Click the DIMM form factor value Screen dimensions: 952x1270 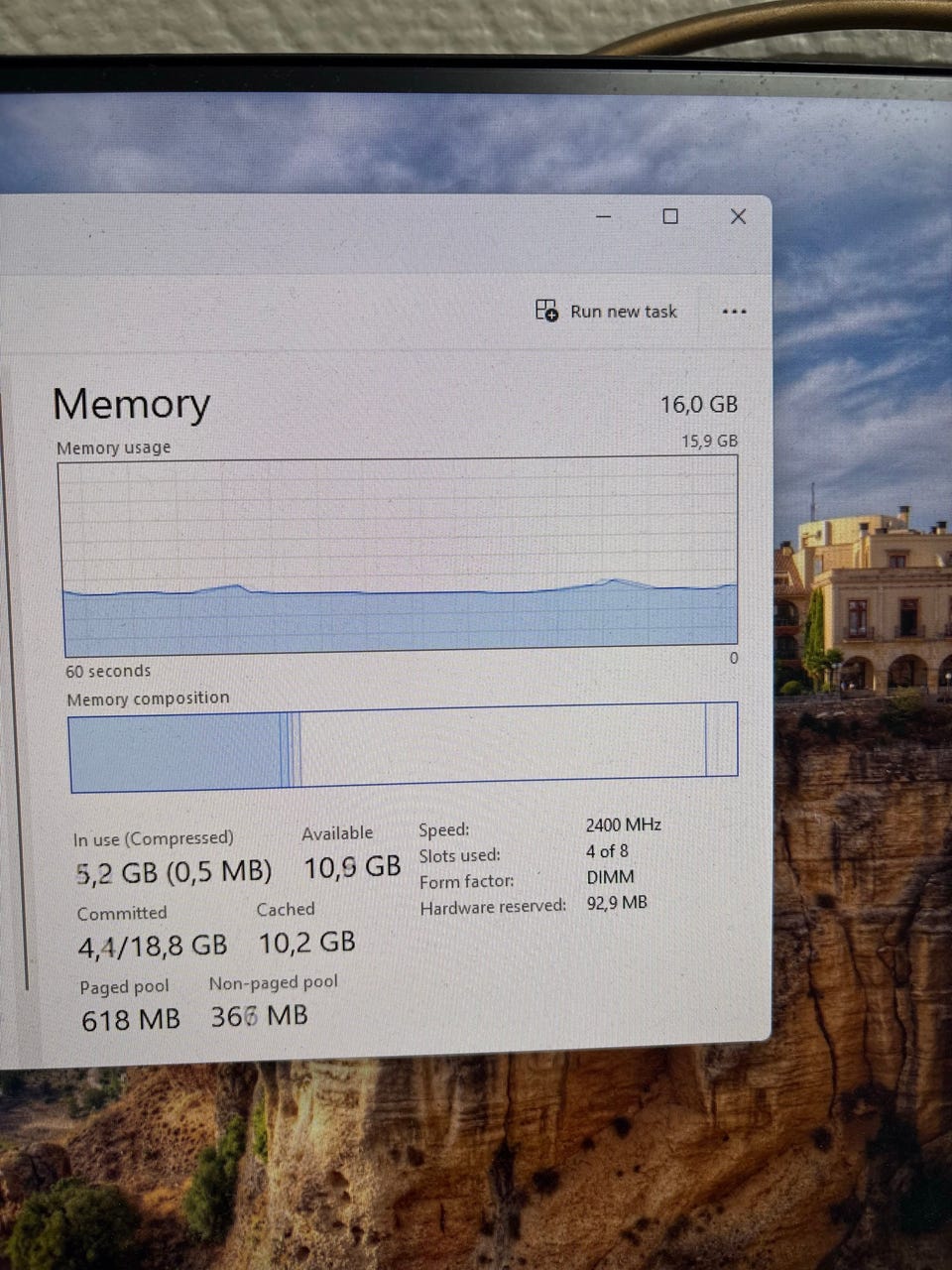(610, 877)
